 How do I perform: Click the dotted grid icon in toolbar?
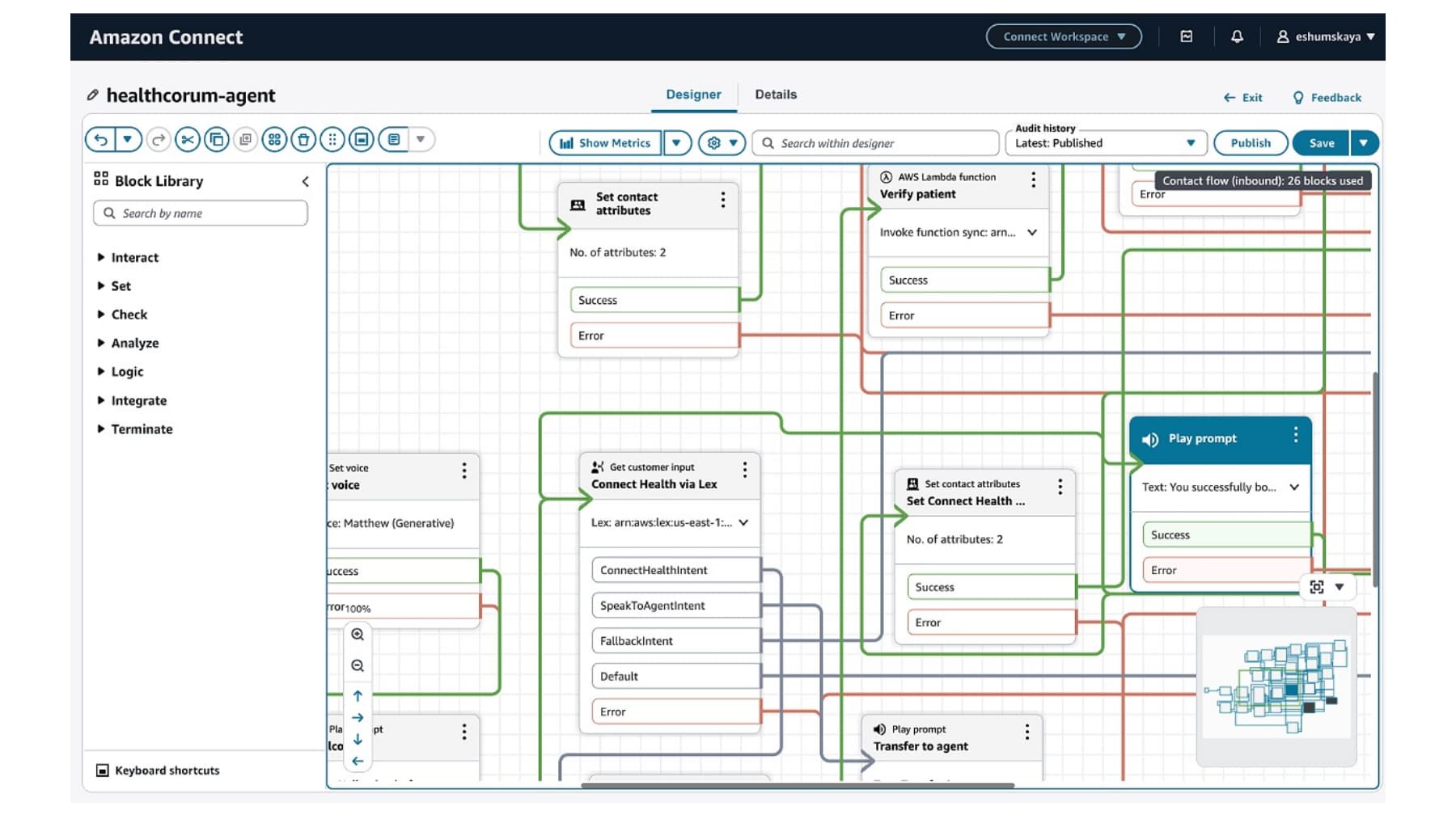coord(332,140)
